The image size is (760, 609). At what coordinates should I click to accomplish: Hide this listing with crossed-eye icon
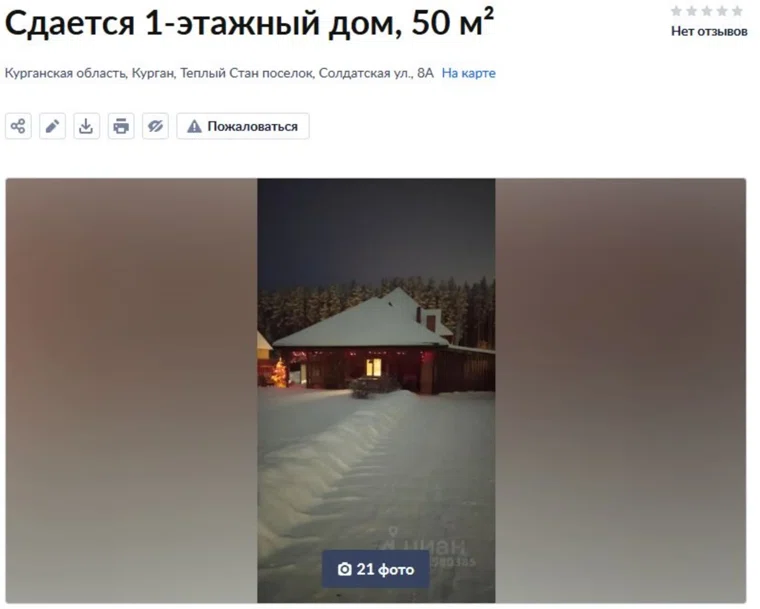(x=155, y=127)
